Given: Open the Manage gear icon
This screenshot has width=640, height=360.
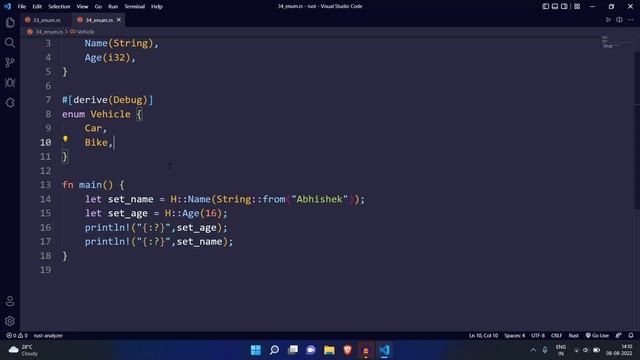Looking at the screenshot, I should 10,321.
